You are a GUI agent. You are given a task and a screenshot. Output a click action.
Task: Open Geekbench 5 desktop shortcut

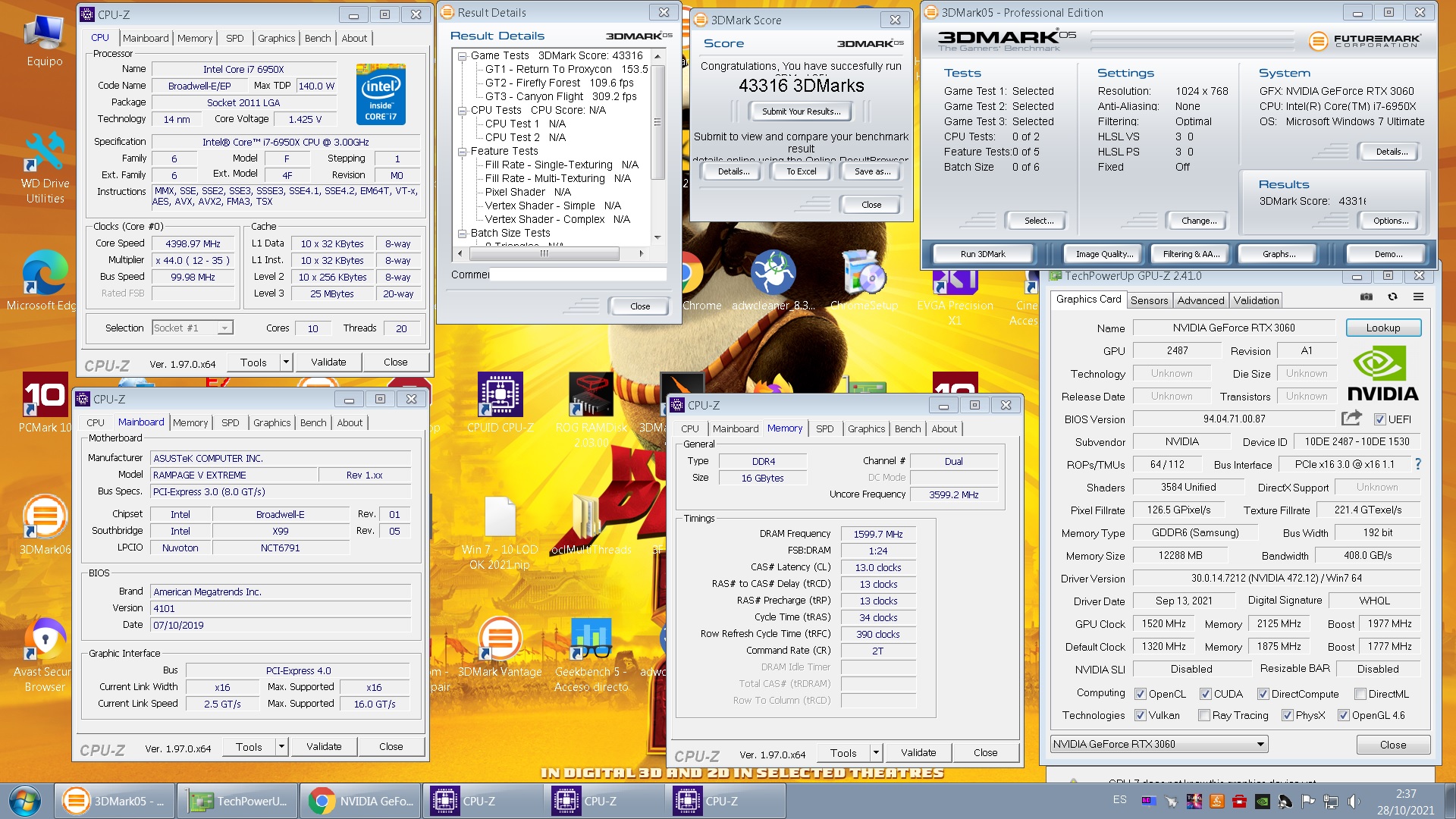pyautogui.click(x=591, y=654)
